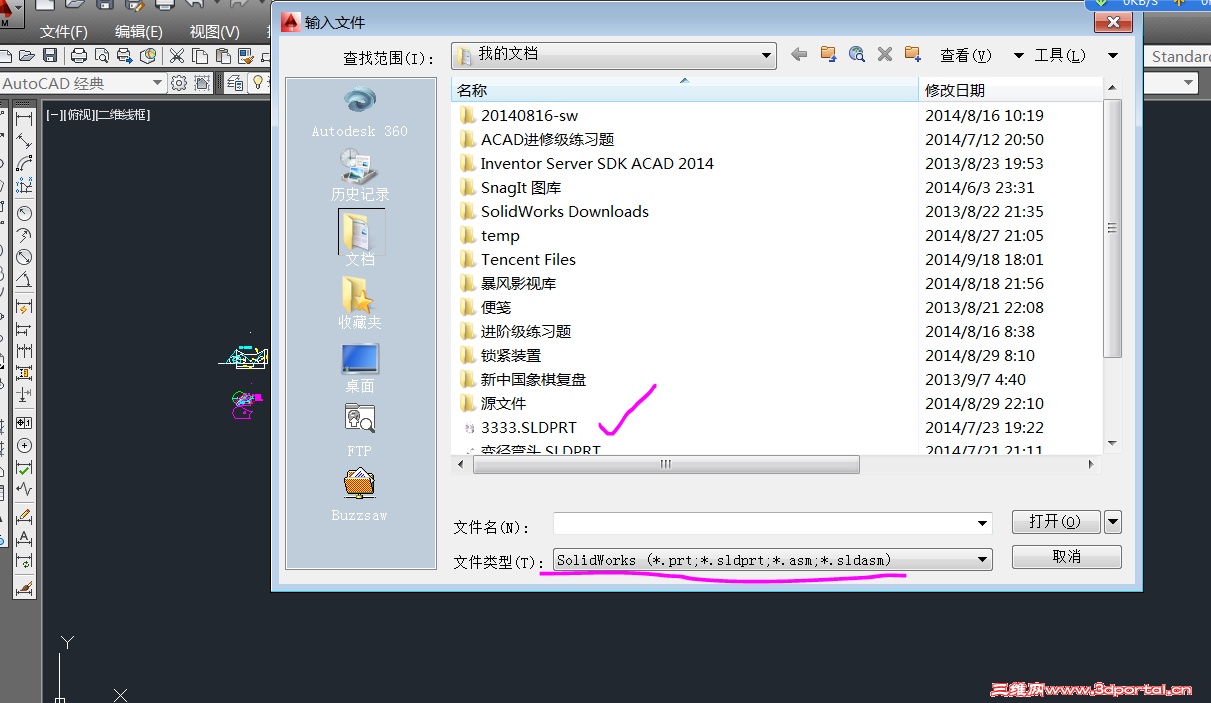This screenshot has height=703, width=1211.
Task: Open 历史记录 (History) in the places sidebar
Action: point(360,175)
